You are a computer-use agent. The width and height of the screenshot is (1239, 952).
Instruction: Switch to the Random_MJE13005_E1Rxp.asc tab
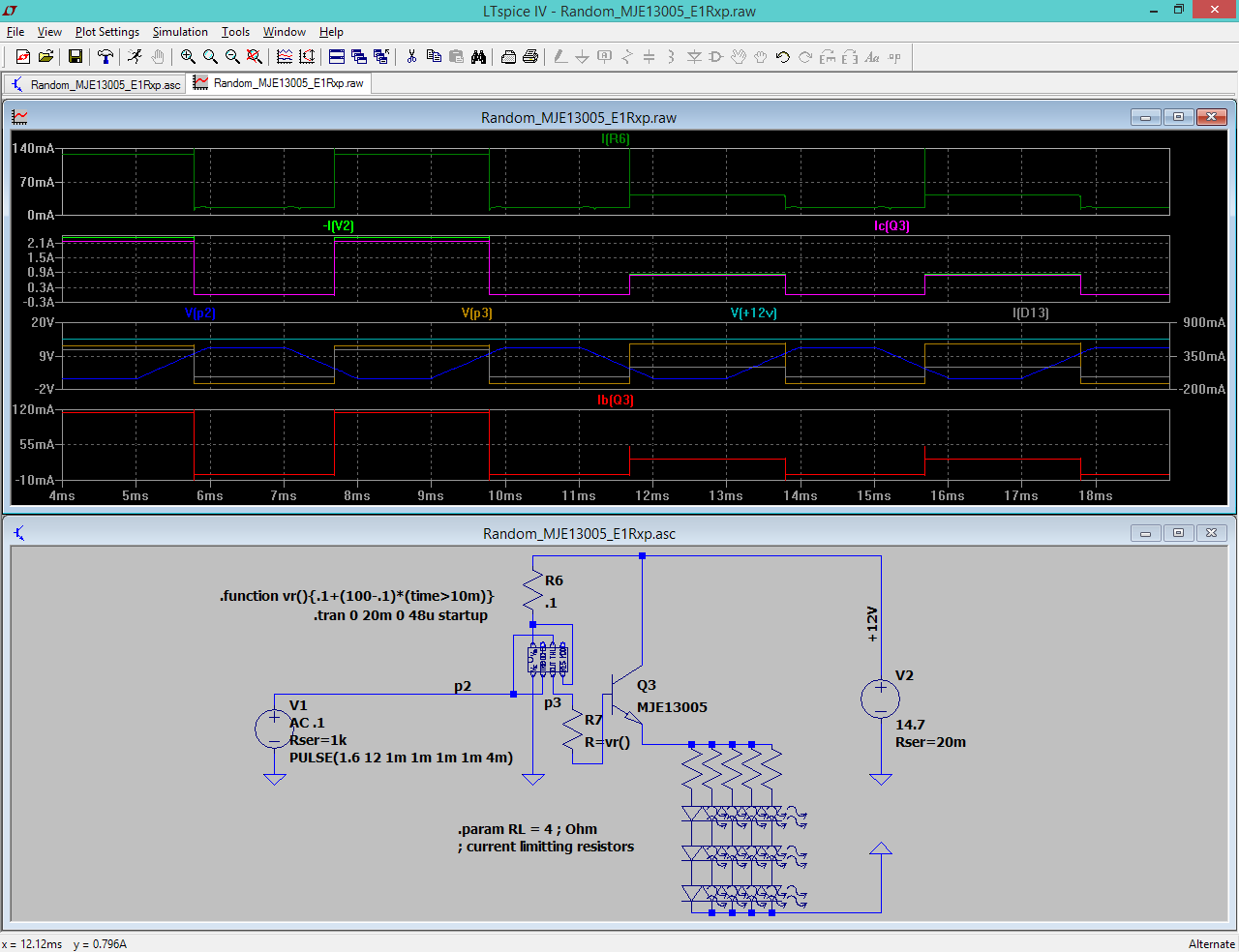pyautogui.click(x=95, y=84)
